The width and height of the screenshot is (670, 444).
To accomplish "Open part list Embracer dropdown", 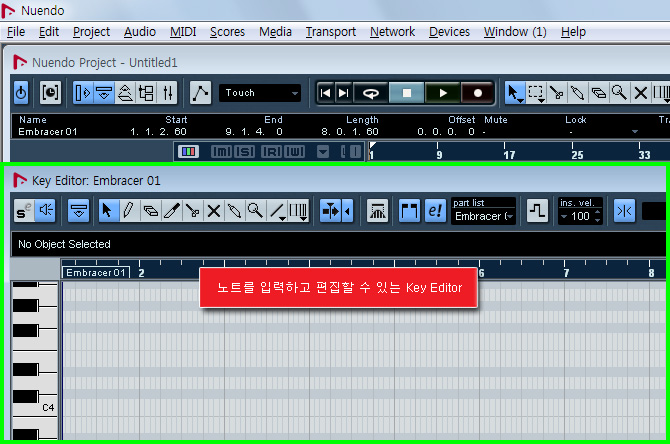I will [483, 217].
